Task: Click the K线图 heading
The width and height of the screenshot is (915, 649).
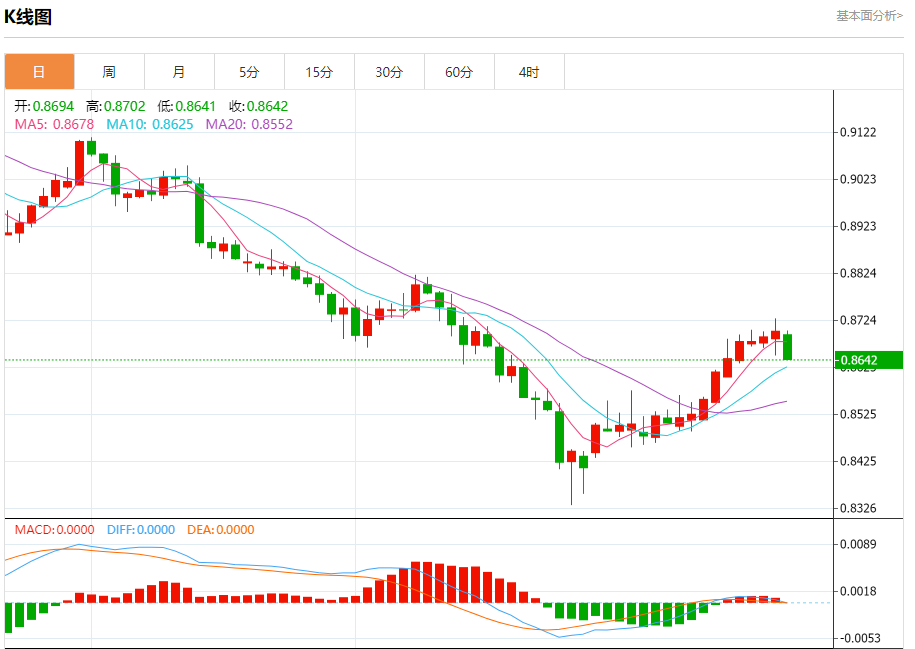Action: click(28, 17)
